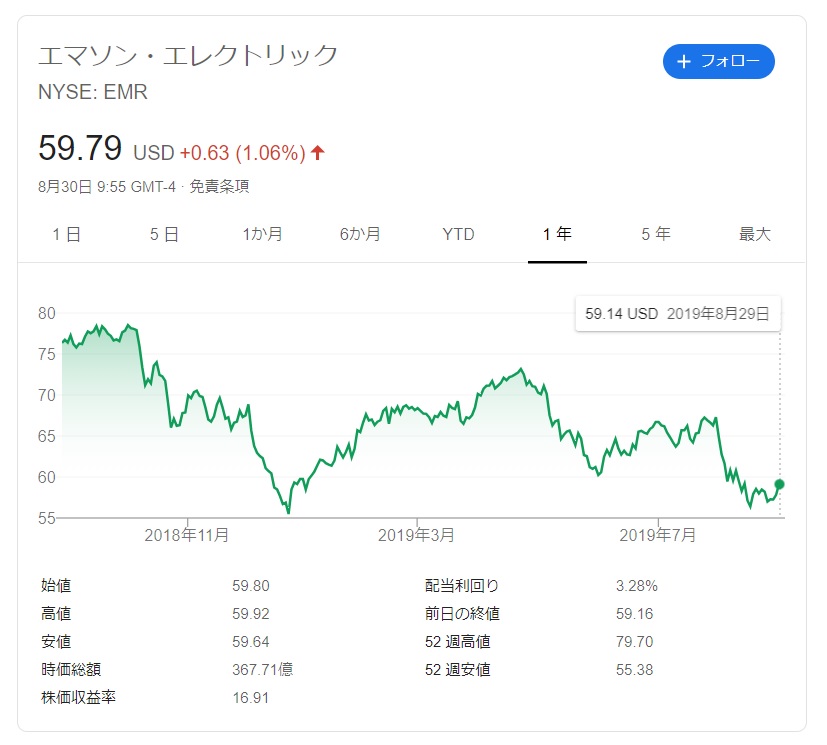Open the 免責条項 disclaimer link
Screen dimensions: 827x745
point(219,187)
